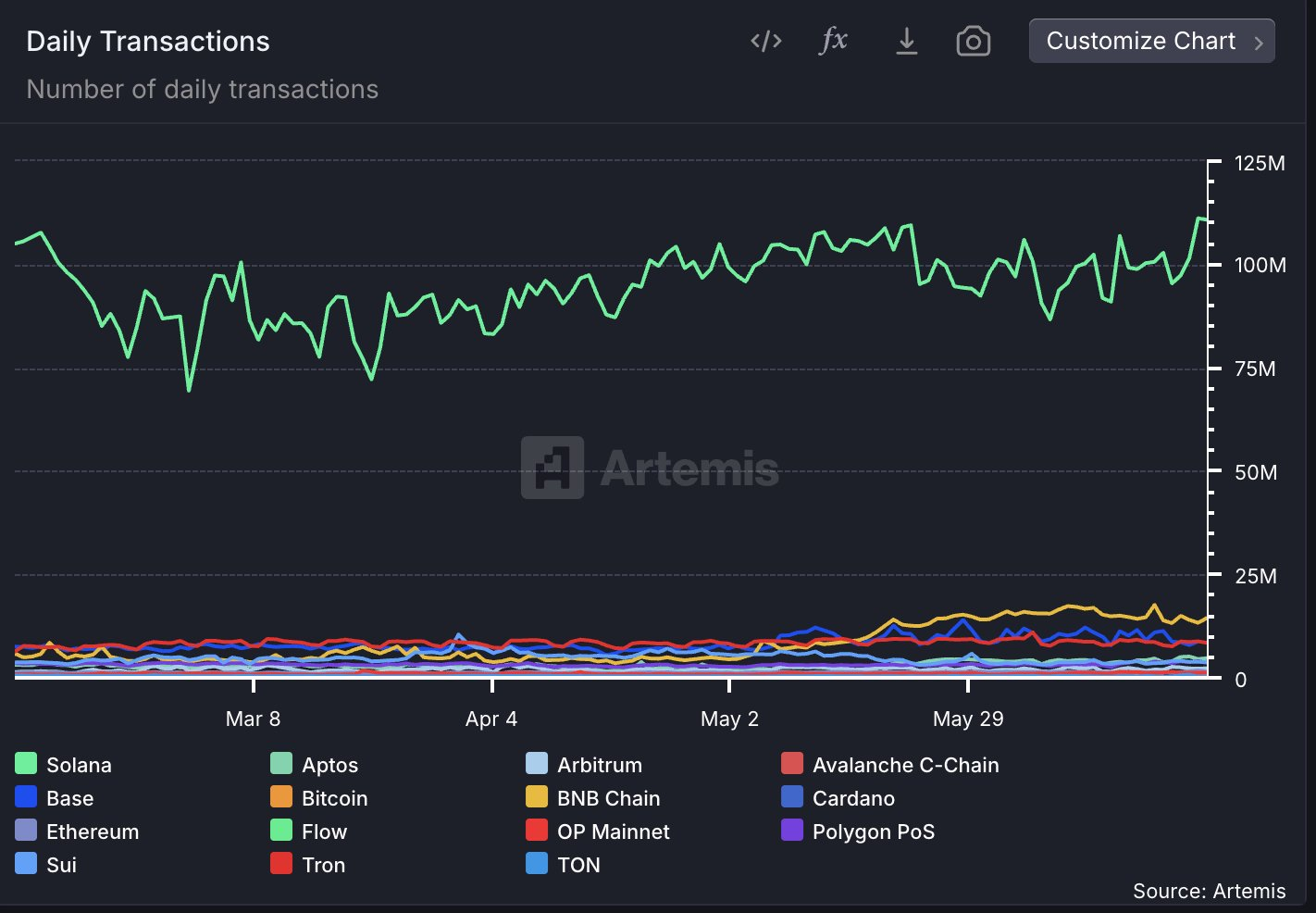
Task: Click the Tron legend label
Action: tap(323, 865)
